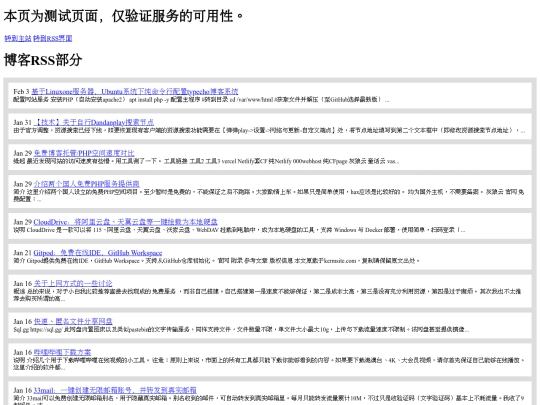Click the summary under 哔哩哔哩下载方案
The image size is (540, 405).
(x=269, y=364)
